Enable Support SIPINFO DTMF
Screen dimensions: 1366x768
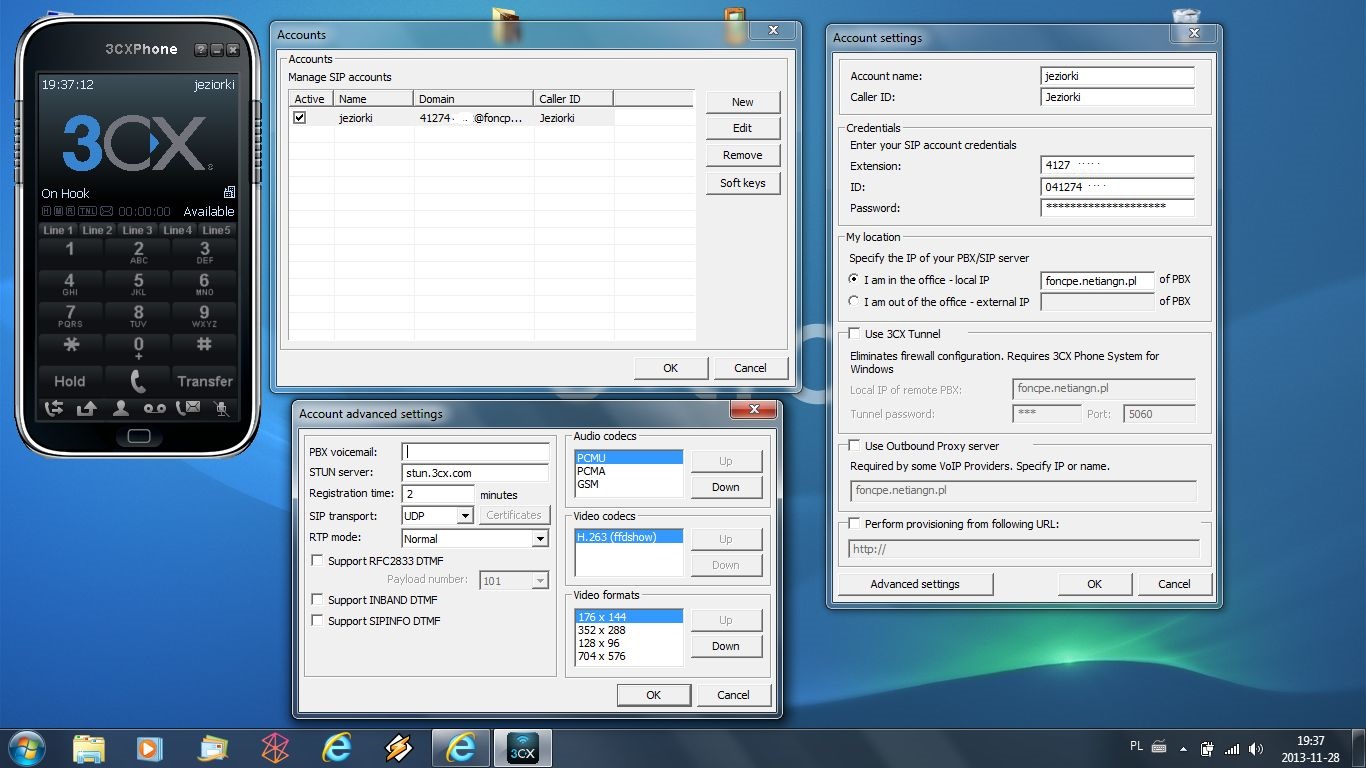[x=318, y=621]
